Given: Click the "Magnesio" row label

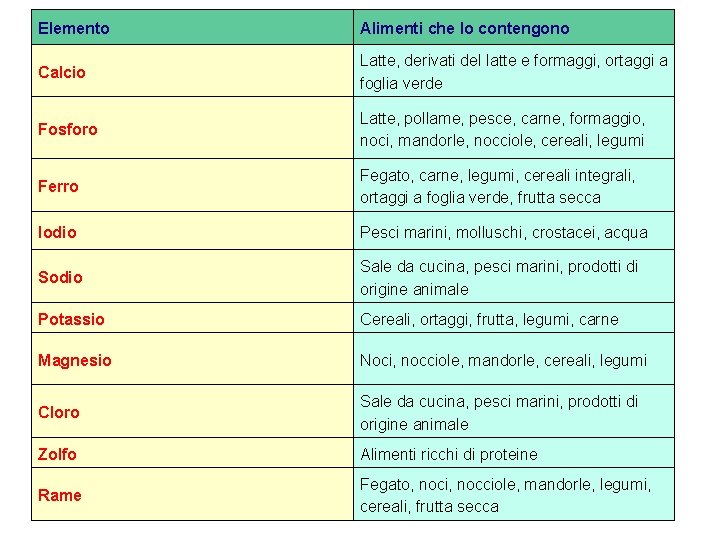Looking at the screenshot, I should coord(75,360).
